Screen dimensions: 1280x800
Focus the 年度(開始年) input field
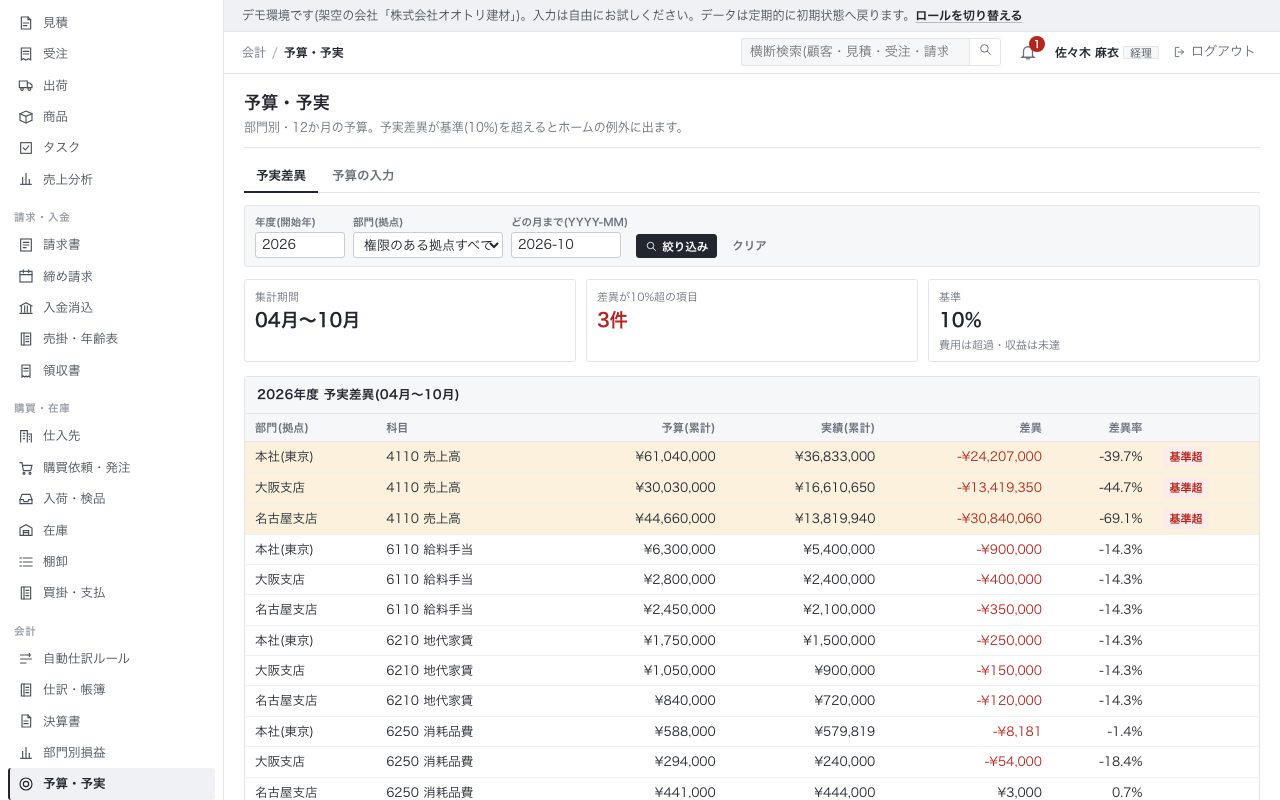coord(300,245)
